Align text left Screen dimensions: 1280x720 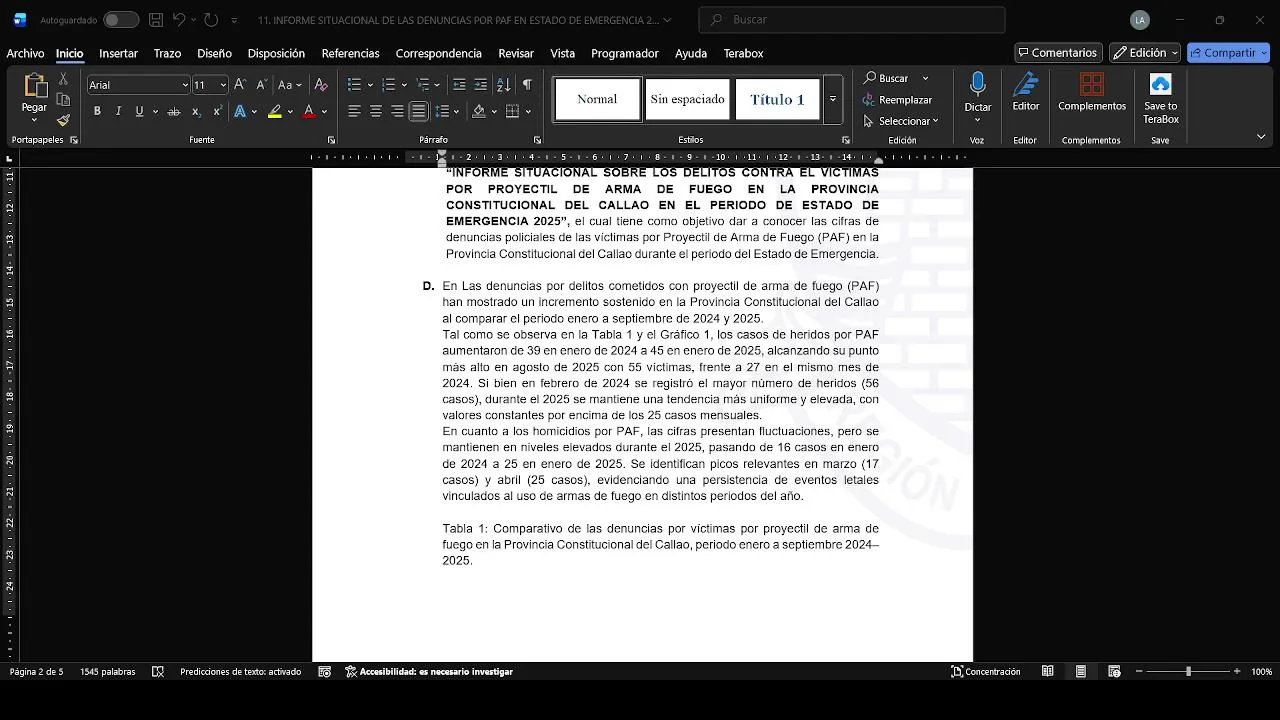pyautogui.click(x=354, y=111)
